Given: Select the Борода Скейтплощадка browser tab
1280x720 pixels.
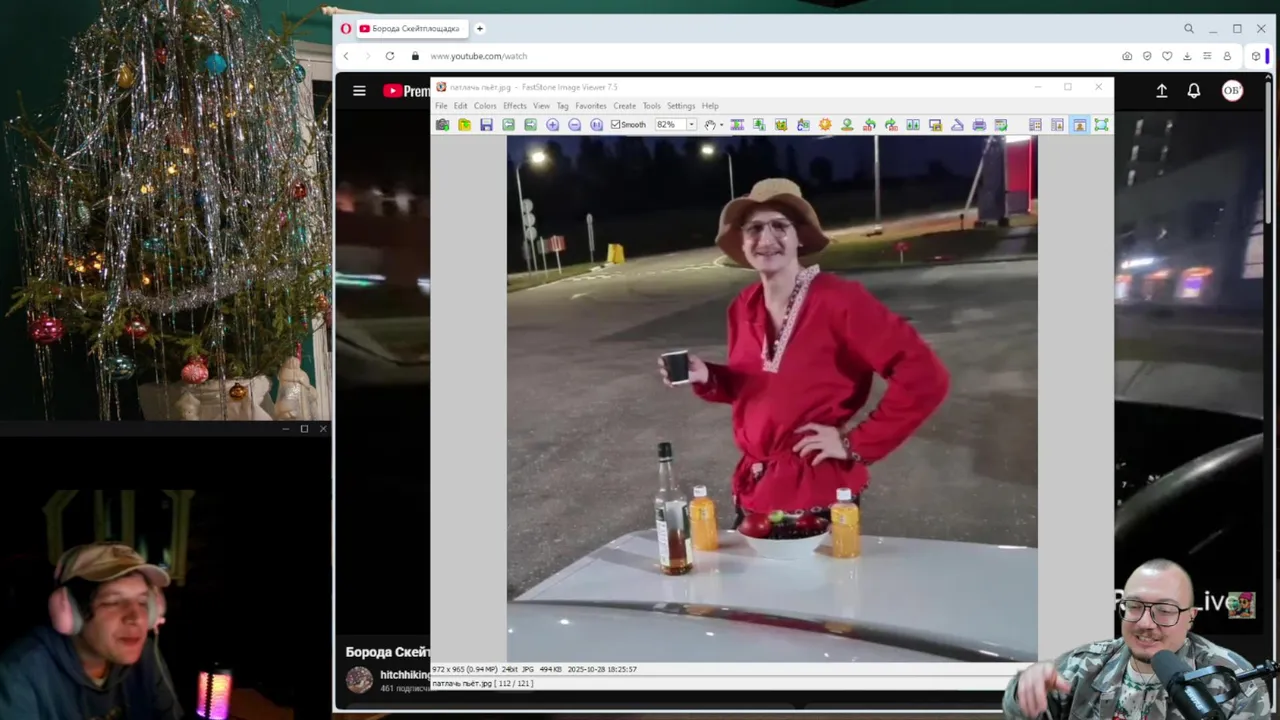Looking at the screenshot, I should point(412,29).
